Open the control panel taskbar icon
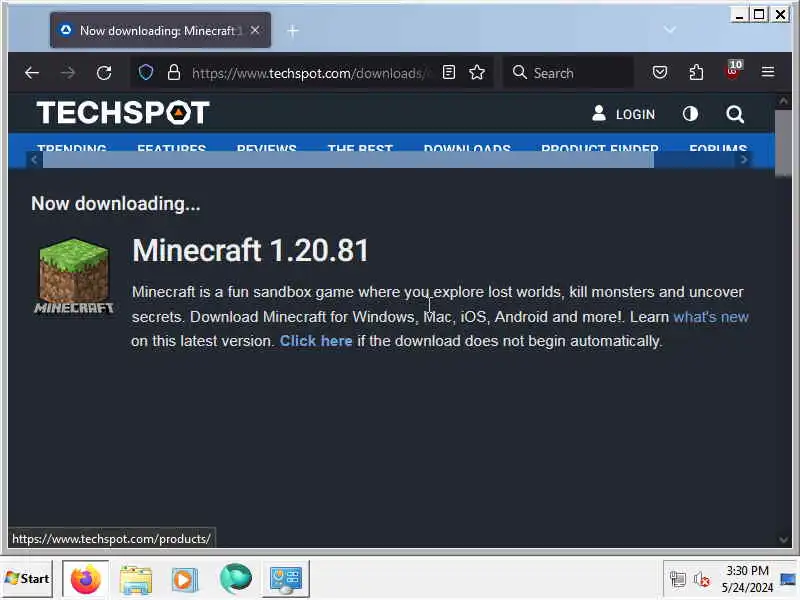Viewport: 800px width, 600px height. point(286,579)
